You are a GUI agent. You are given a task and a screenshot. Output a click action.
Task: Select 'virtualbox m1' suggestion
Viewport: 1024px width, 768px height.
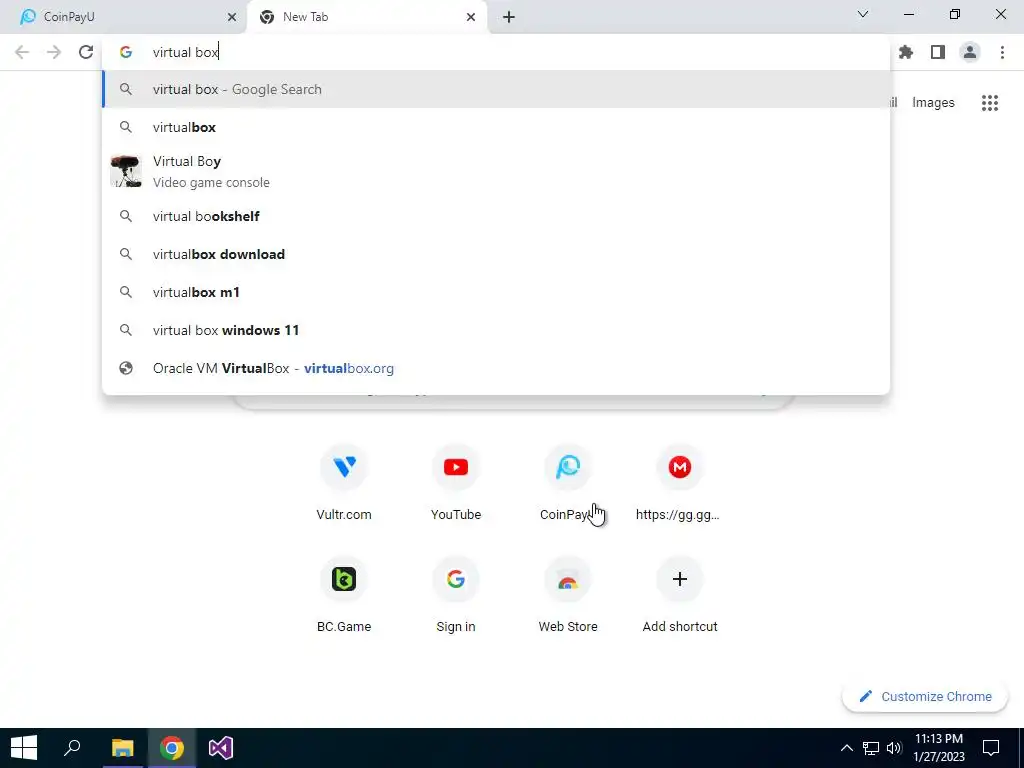click(x=496, y=292)
